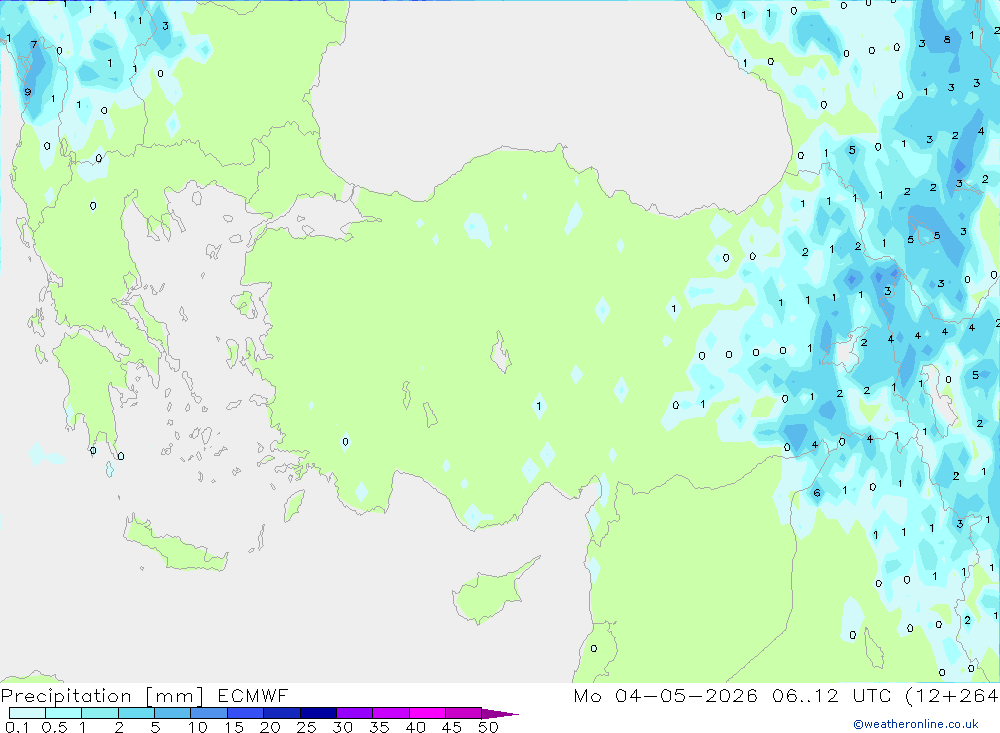Click the legend scale label '30'

342,727
